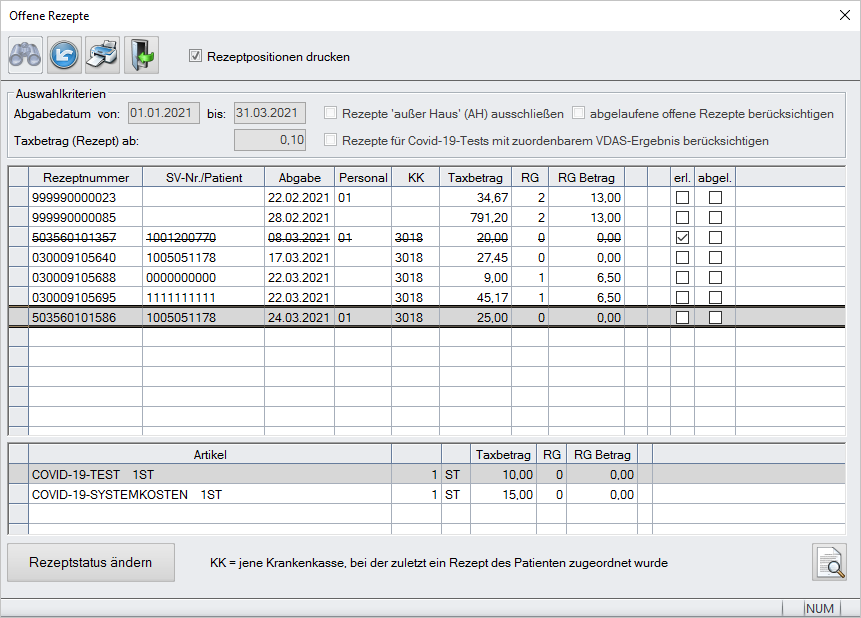This screenshot has width=861, height=618.
Task: Toggle Rezeptpositionen drucken checkbox
Action: point(196,57)
